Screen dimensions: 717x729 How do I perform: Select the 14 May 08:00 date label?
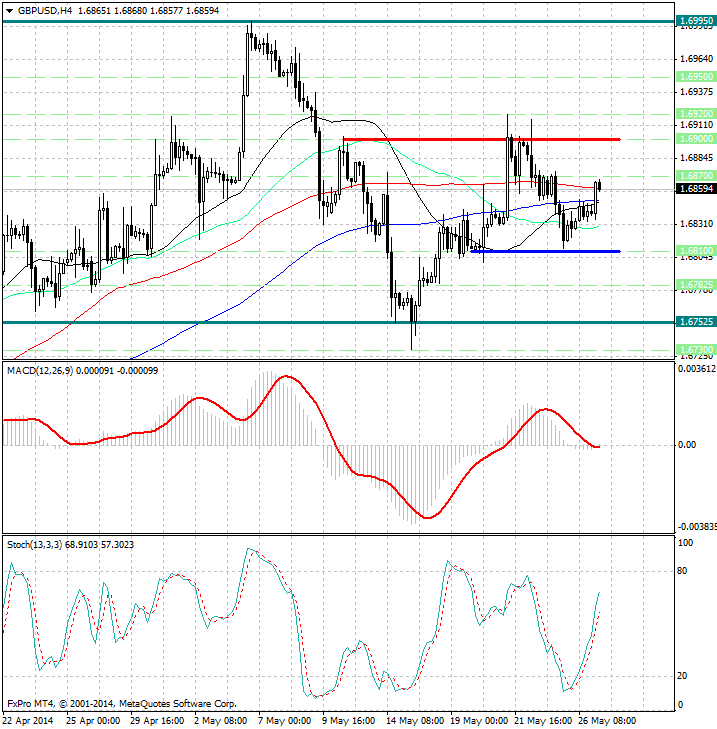tap(415, 721)
